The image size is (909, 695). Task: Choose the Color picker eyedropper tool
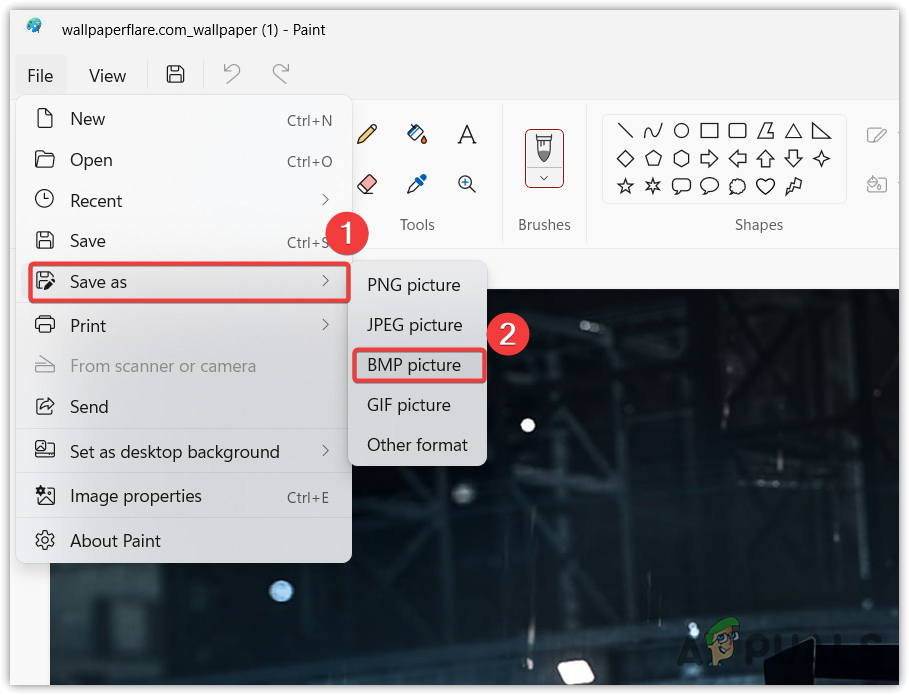(x=416, y=184)
